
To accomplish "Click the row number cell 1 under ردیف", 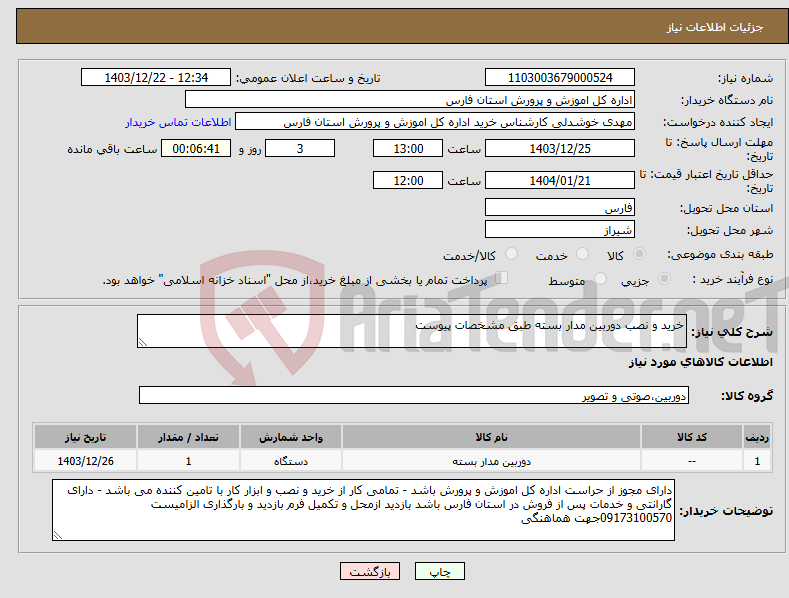I will coord(757,461).
